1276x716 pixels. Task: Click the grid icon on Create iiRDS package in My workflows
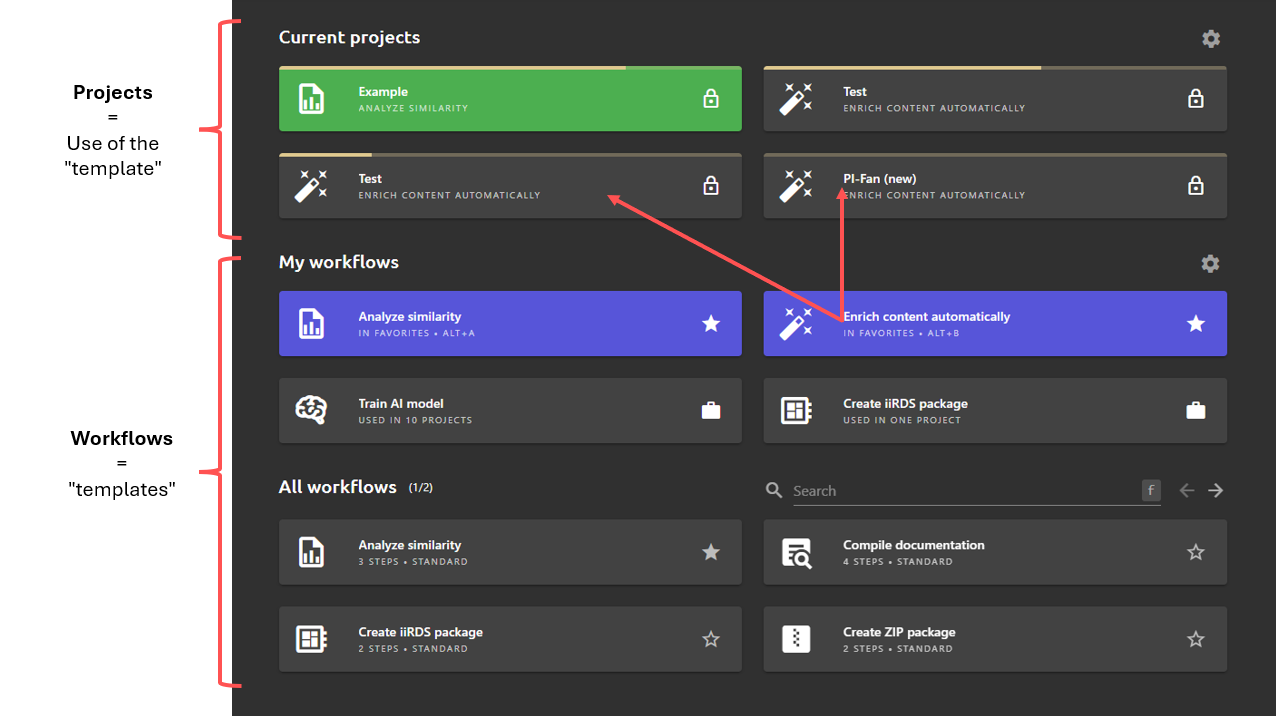[796, 411]
